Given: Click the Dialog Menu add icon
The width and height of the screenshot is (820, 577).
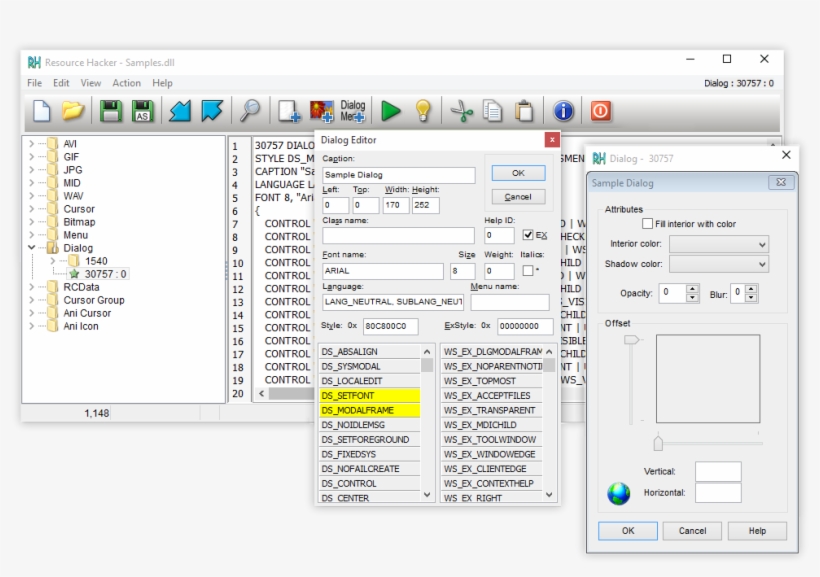Looking at the screenshot, I should coord(353,111).
